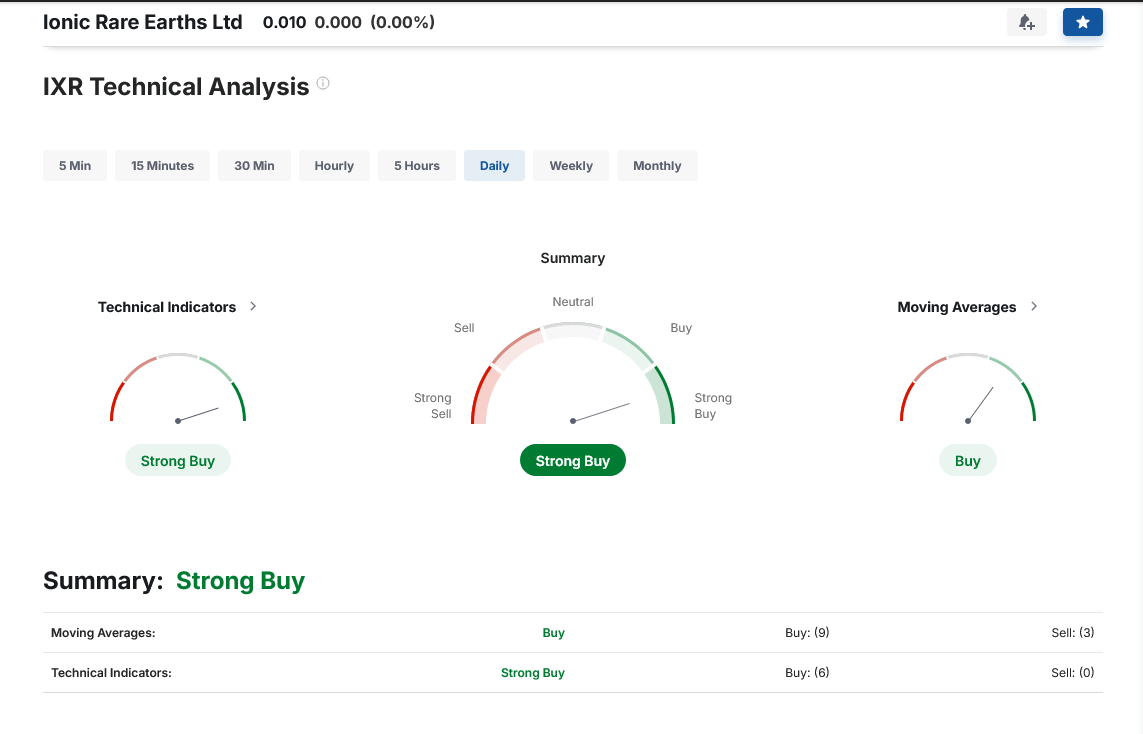Expand Technical Indicators via its chevron
This screenshot has width=1143, height=734.
253,306
